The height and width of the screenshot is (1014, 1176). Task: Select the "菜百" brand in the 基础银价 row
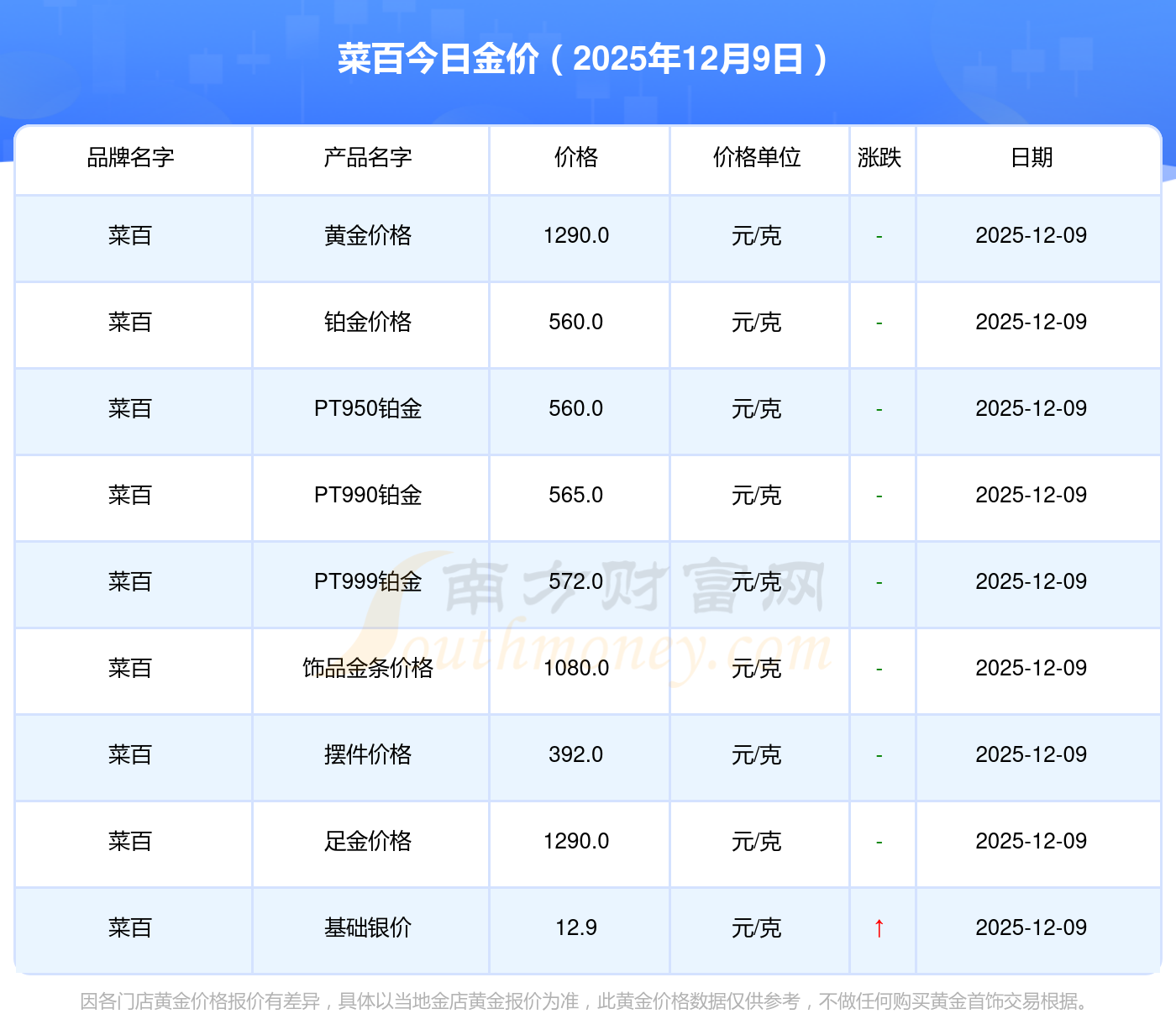[130, 927]
